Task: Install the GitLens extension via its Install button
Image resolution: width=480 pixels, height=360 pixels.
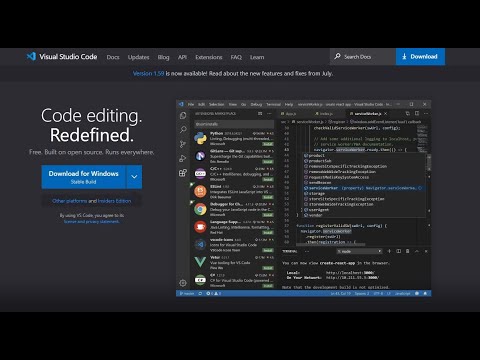Action: pos(268,162)
